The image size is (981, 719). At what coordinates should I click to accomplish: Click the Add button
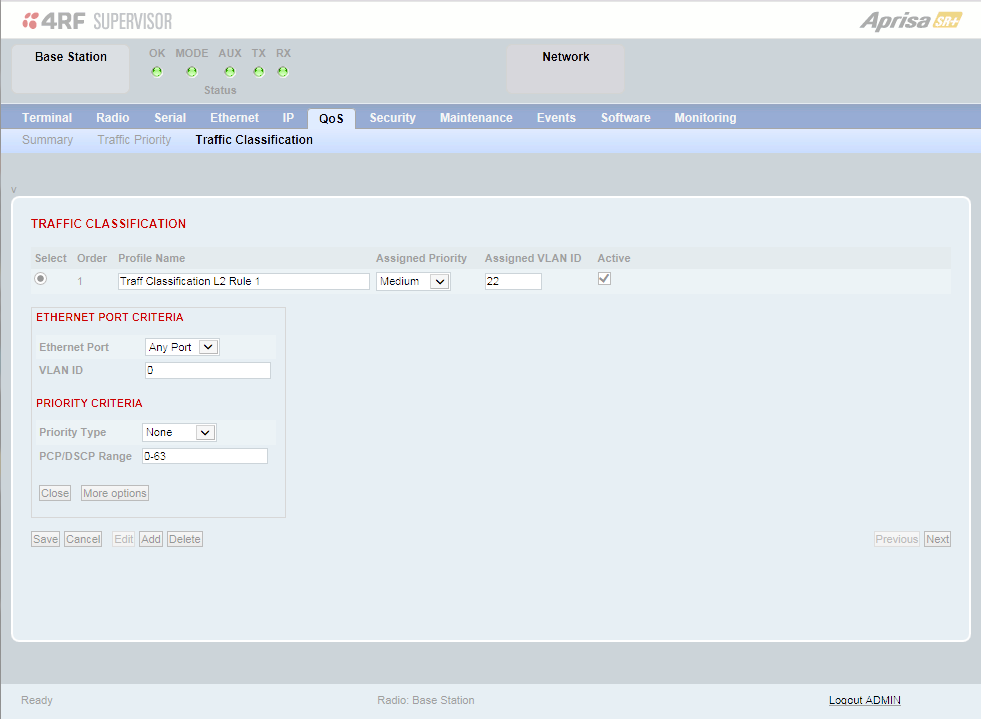[x=151, y=539]
